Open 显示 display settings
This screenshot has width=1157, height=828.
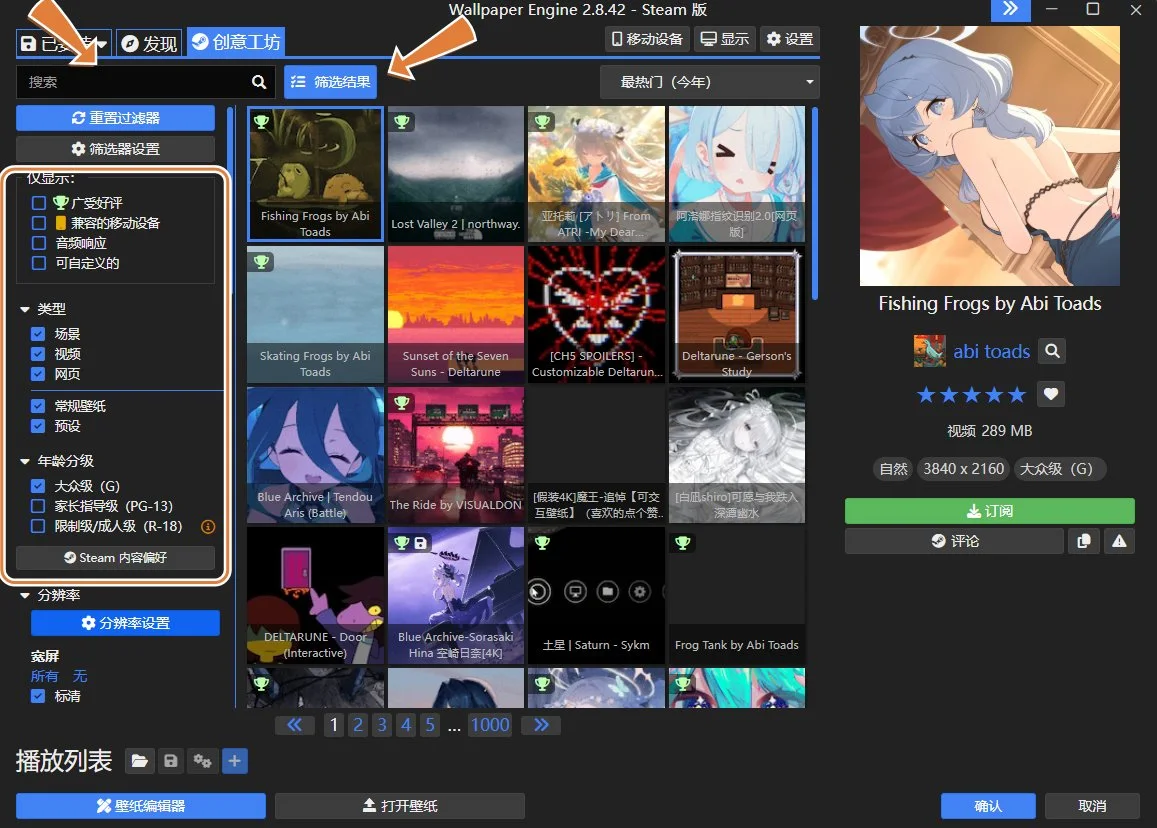[725, 39]
